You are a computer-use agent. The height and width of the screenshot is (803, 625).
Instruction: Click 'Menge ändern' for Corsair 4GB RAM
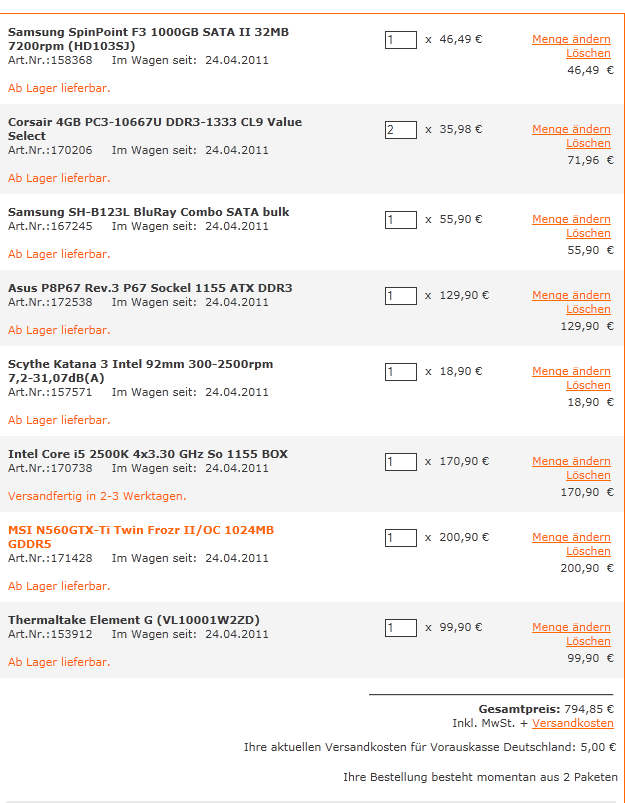[571, 129]
